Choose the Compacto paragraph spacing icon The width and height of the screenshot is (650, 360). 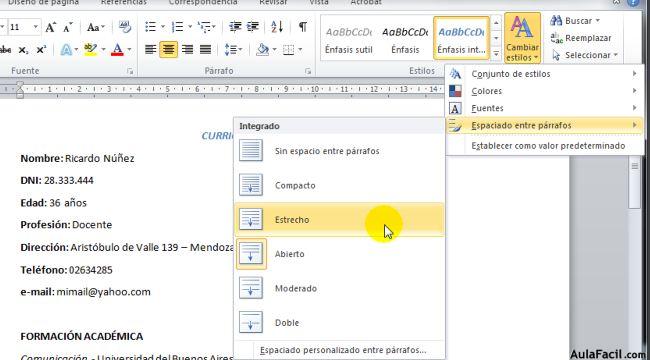[251, 185]
